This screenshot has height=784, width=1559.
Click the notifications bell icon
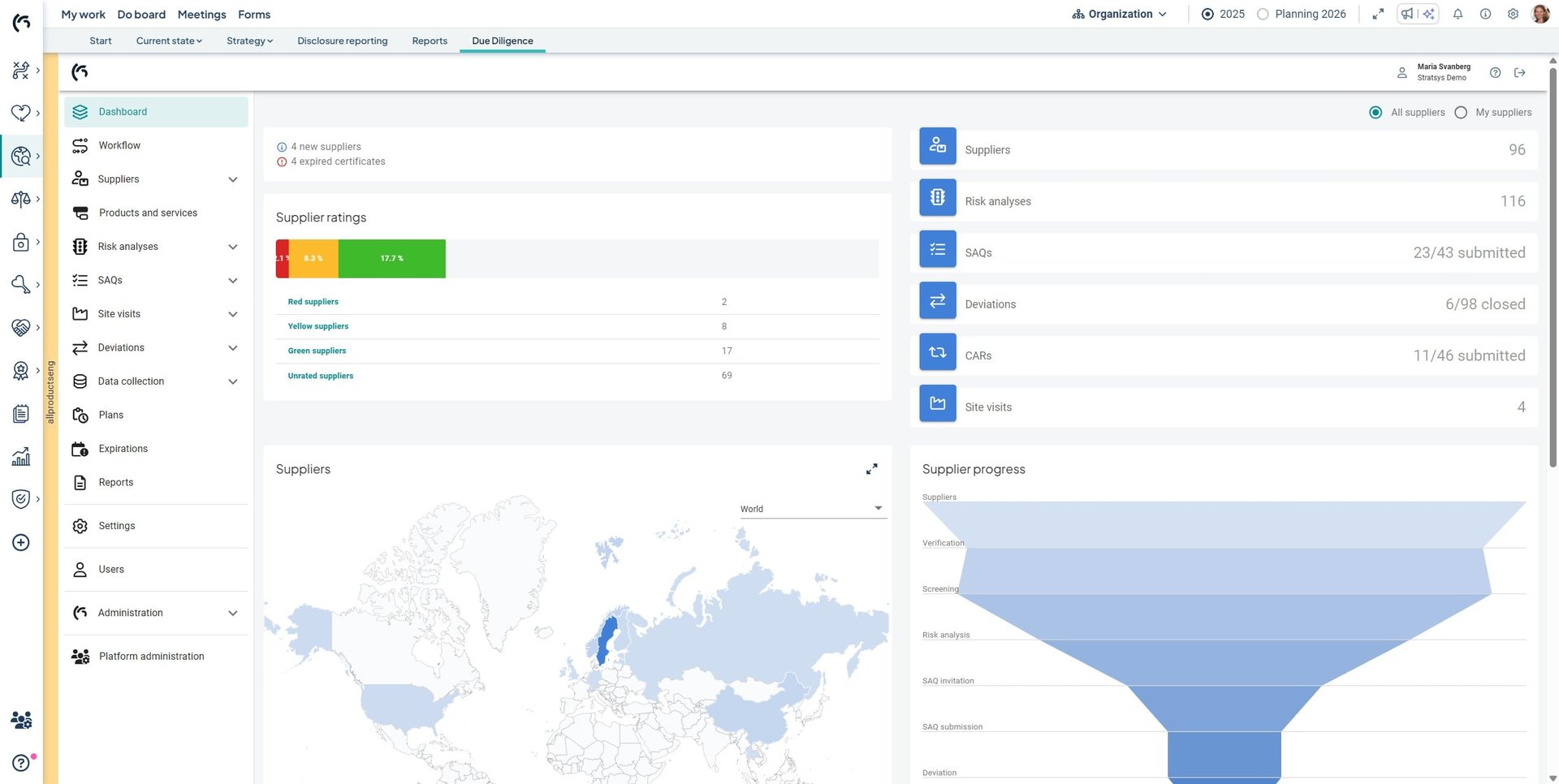pos(1458,14)
